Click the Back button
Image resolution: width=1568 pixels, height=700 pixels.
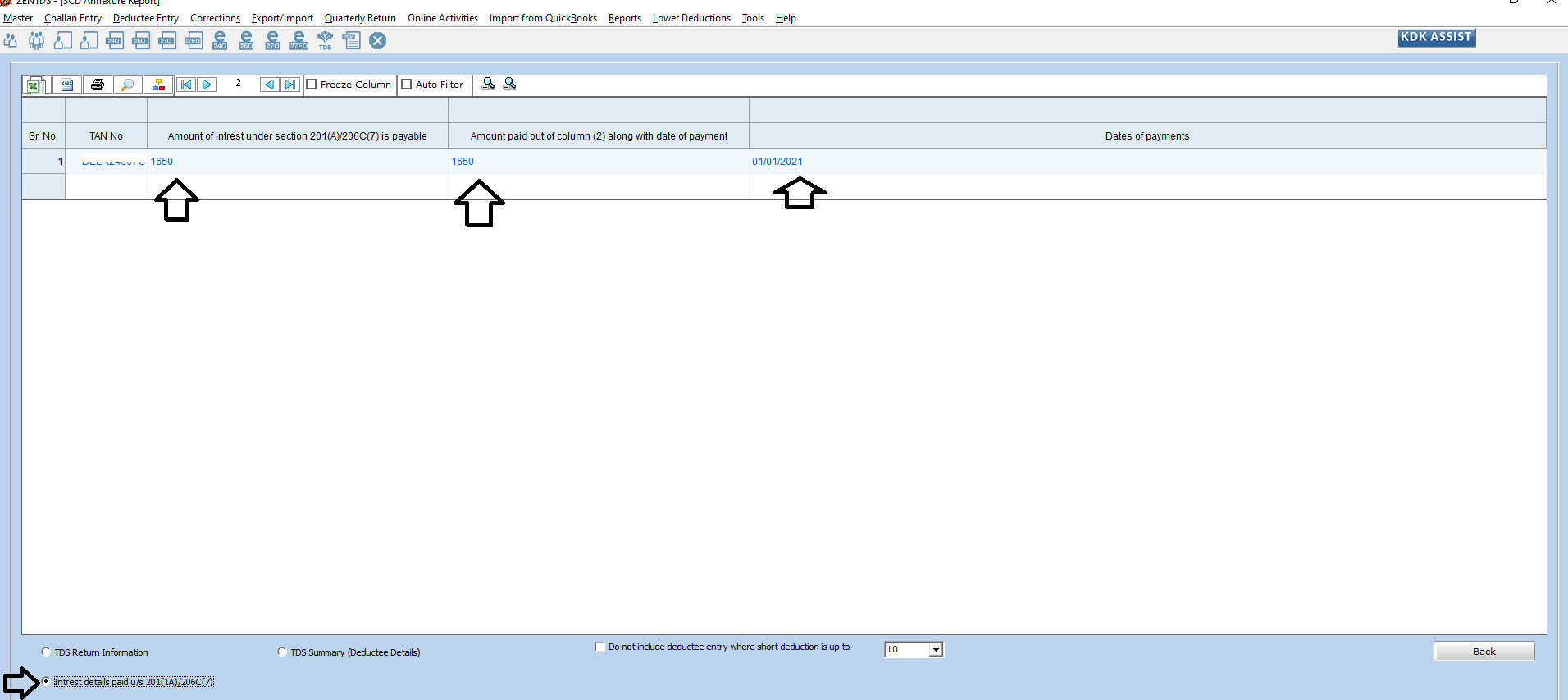[1484, 652]
